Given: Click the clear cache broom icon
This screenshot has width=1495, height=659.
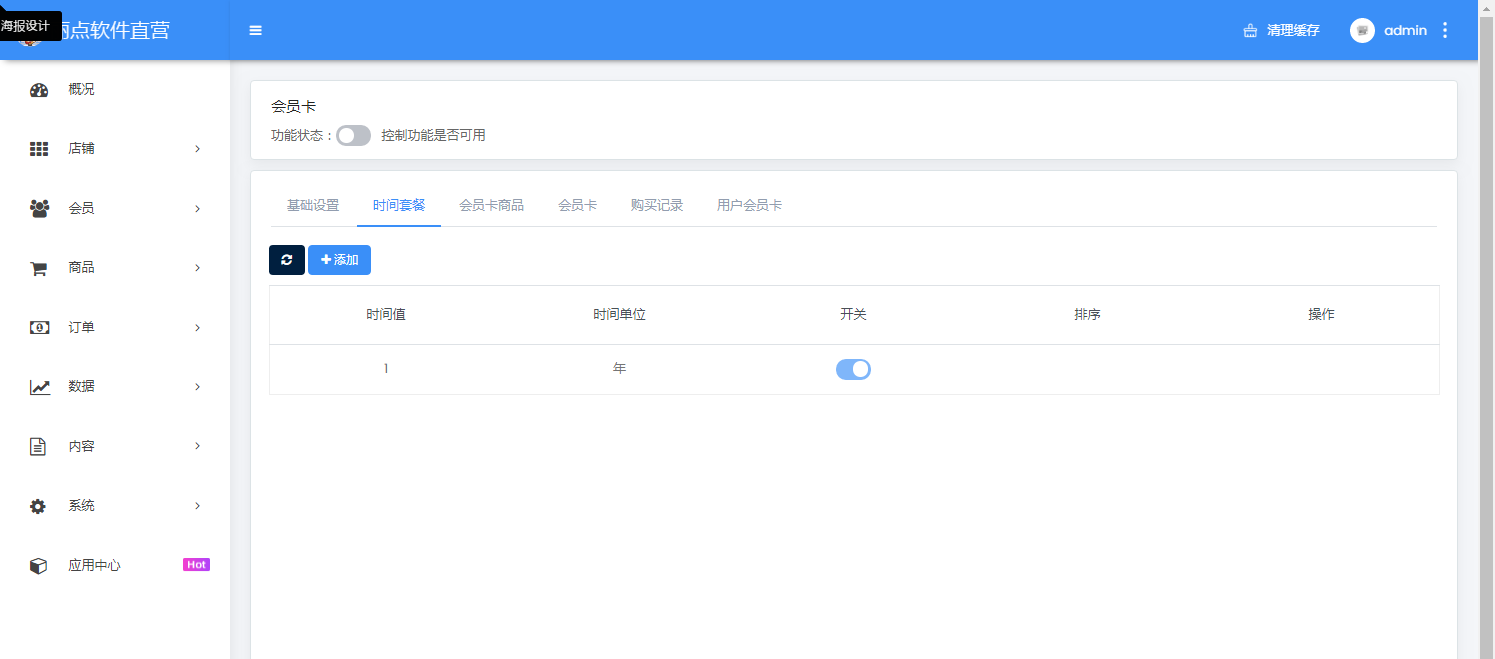Looking at the screenshot, I should click(x=1250, y=30).
